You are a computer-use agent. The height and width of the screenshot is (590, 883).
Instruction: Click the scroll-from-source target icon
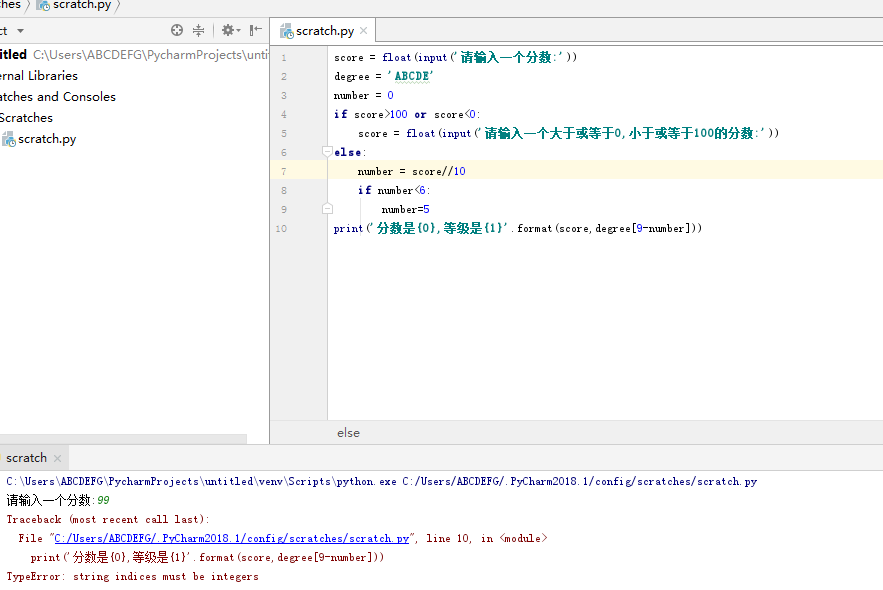(177, 30)
